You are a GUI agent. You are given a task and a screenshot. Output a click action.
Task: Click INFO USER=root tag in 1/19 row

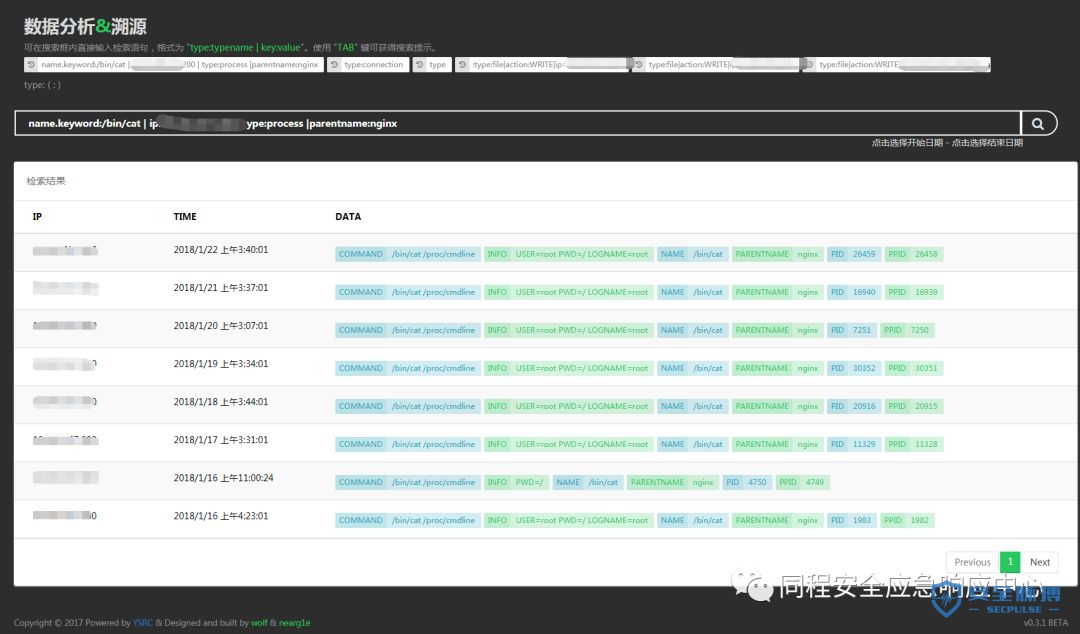click(568, 368)
